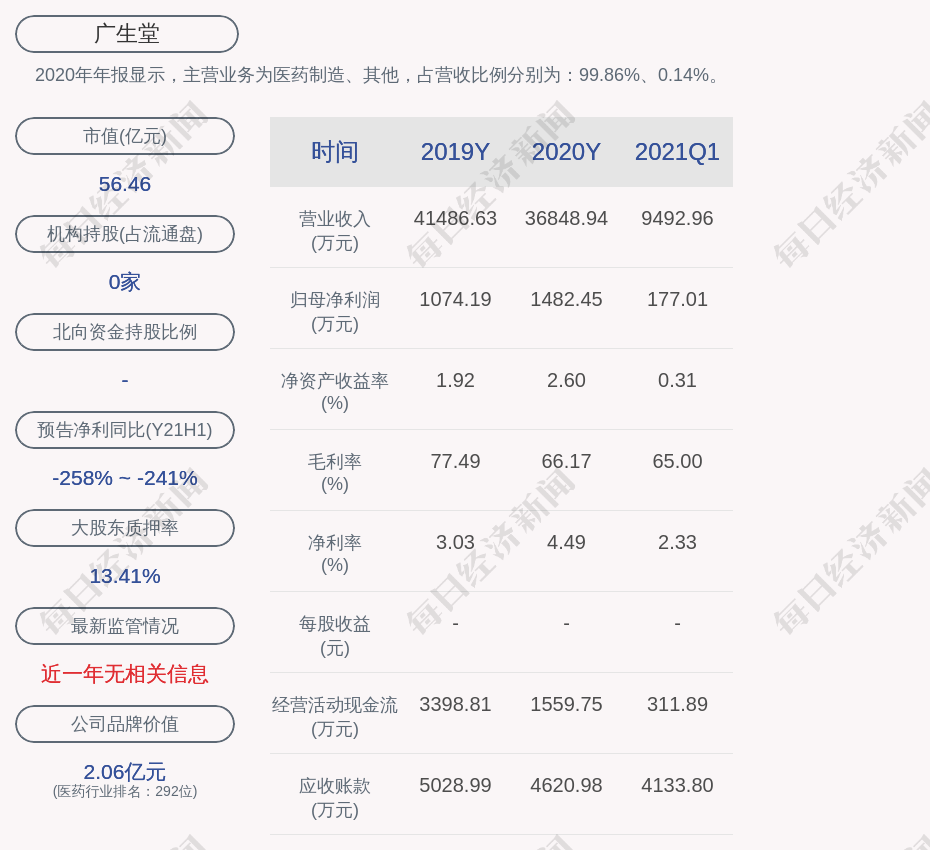This screenshot has width=930, height=850.
Task: Select the net profit cell 177.01
Action: (677, 299)
